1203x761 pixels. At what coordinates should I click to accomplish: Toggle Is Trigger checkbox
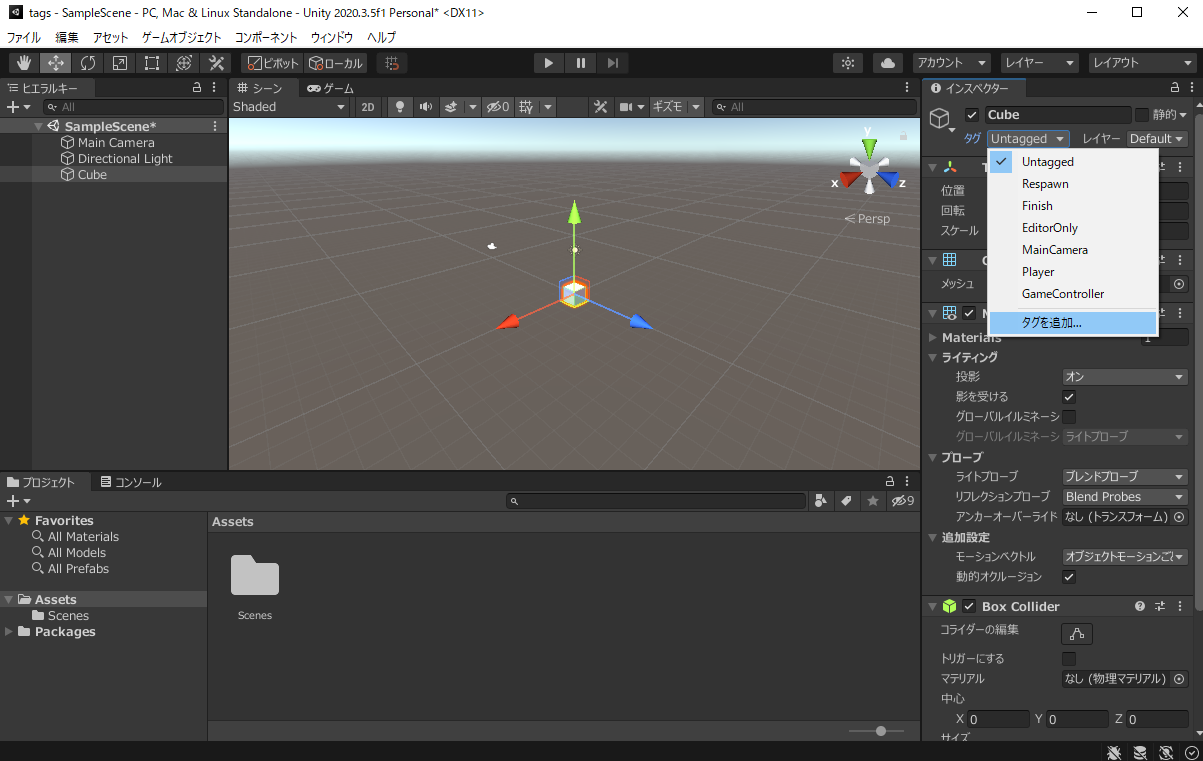click(x=1069, y=659)
